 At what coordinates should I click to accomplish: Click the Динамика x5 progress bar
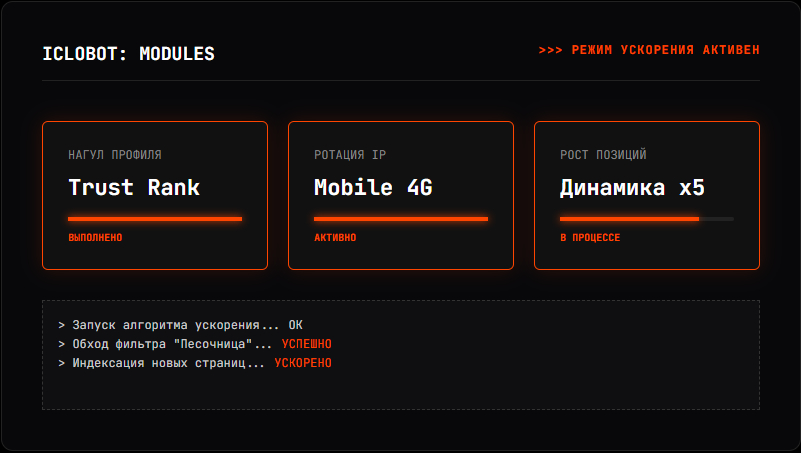tap(646, 218)
